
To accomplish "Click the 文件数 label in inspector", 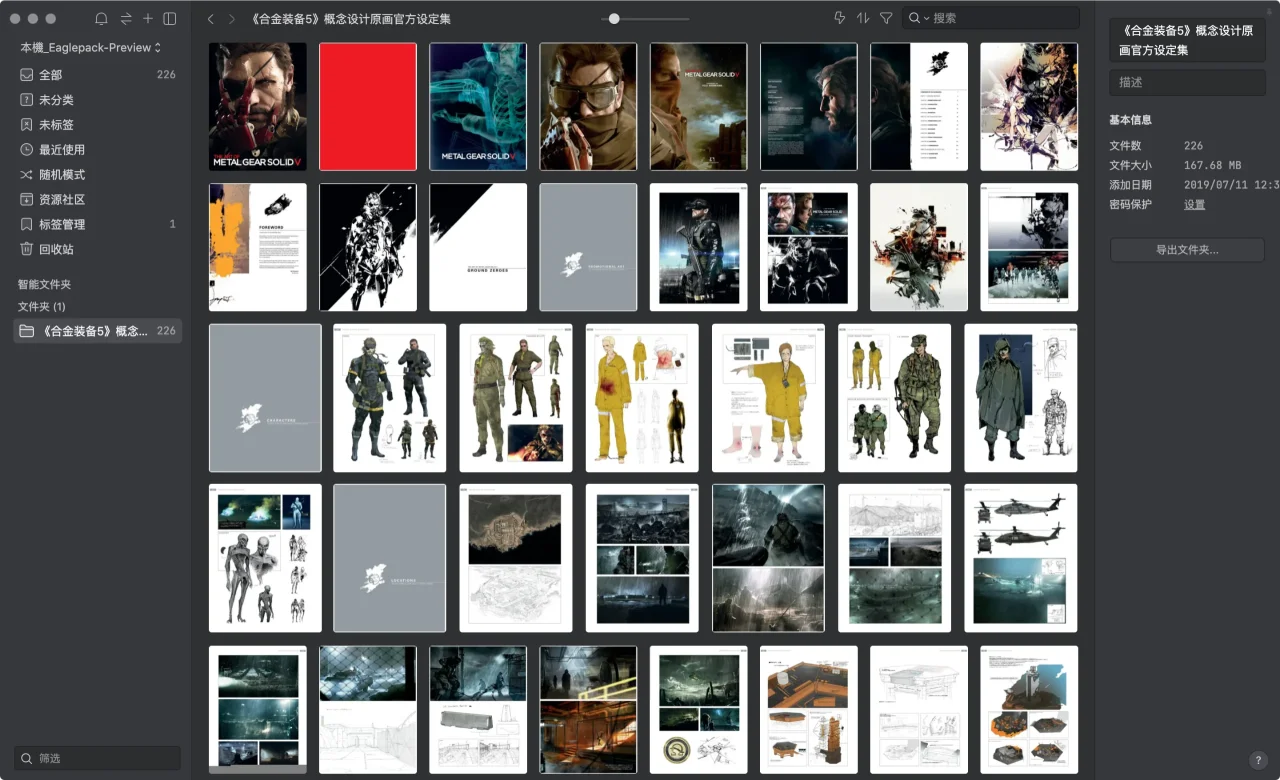I will [x=1125, y=146].
